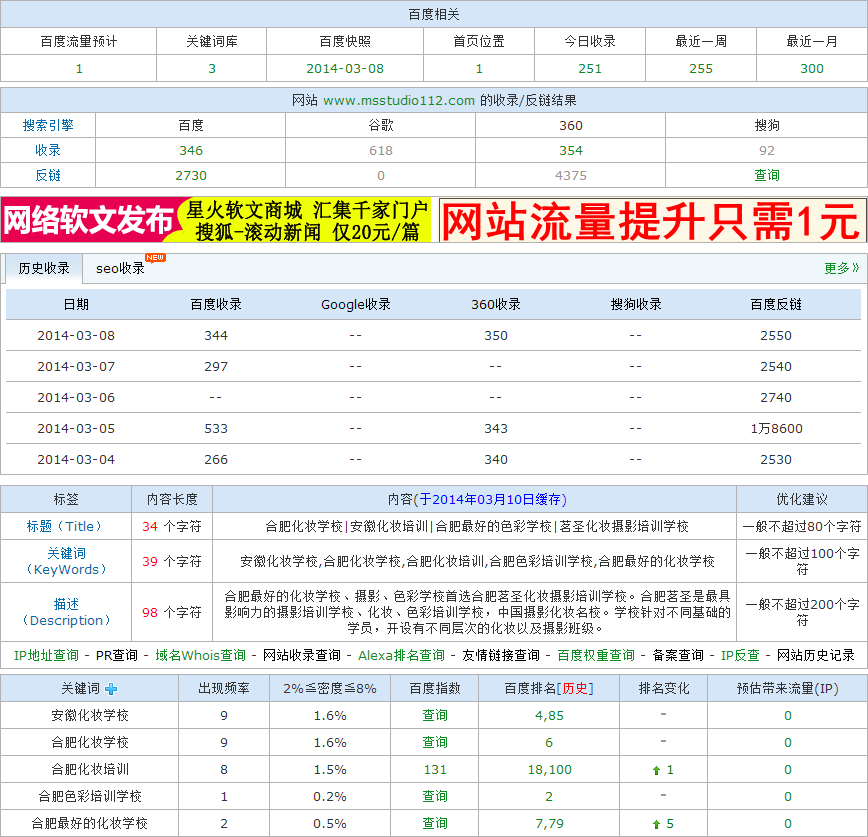Open Baidu indexed count 346

pos(191,151)
